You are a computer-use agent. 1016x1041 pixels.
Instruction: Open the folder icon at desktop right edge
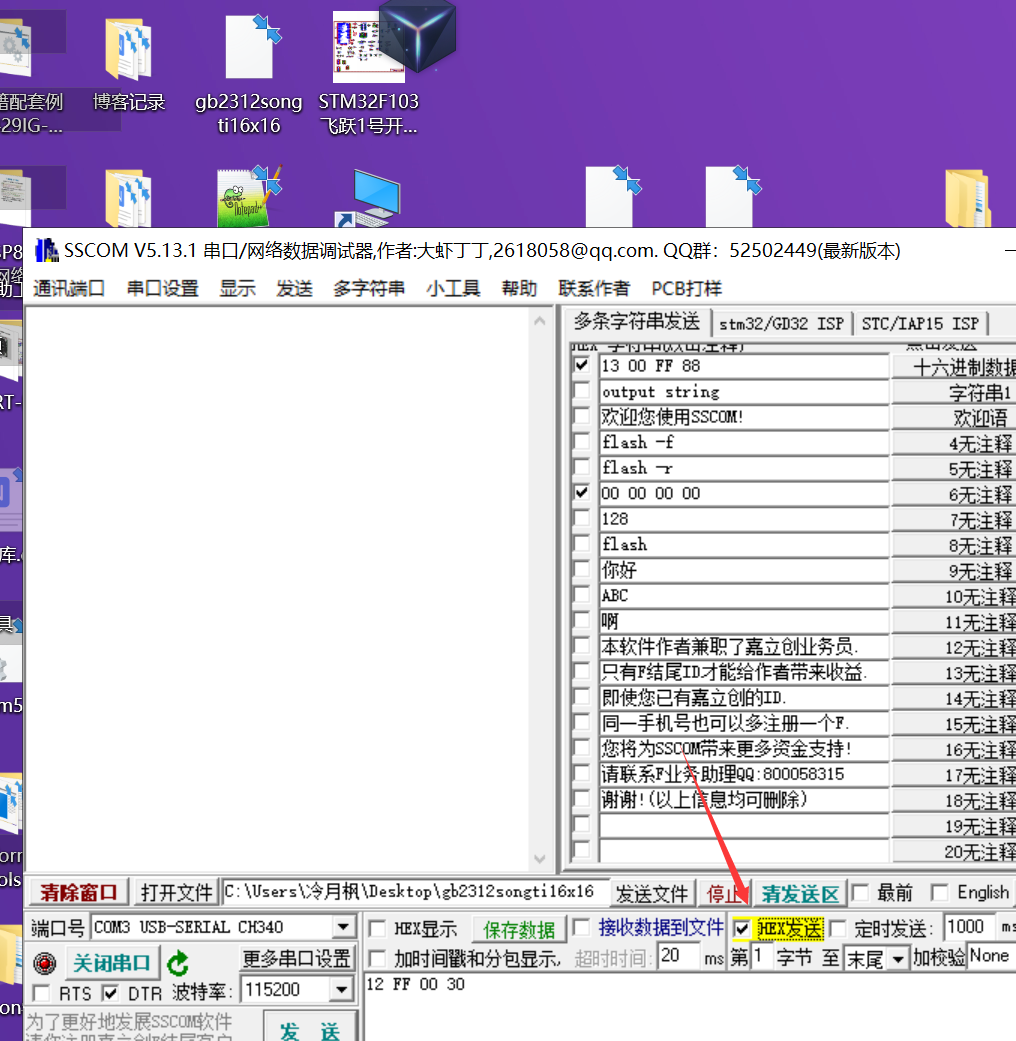(x=968, y=199)
